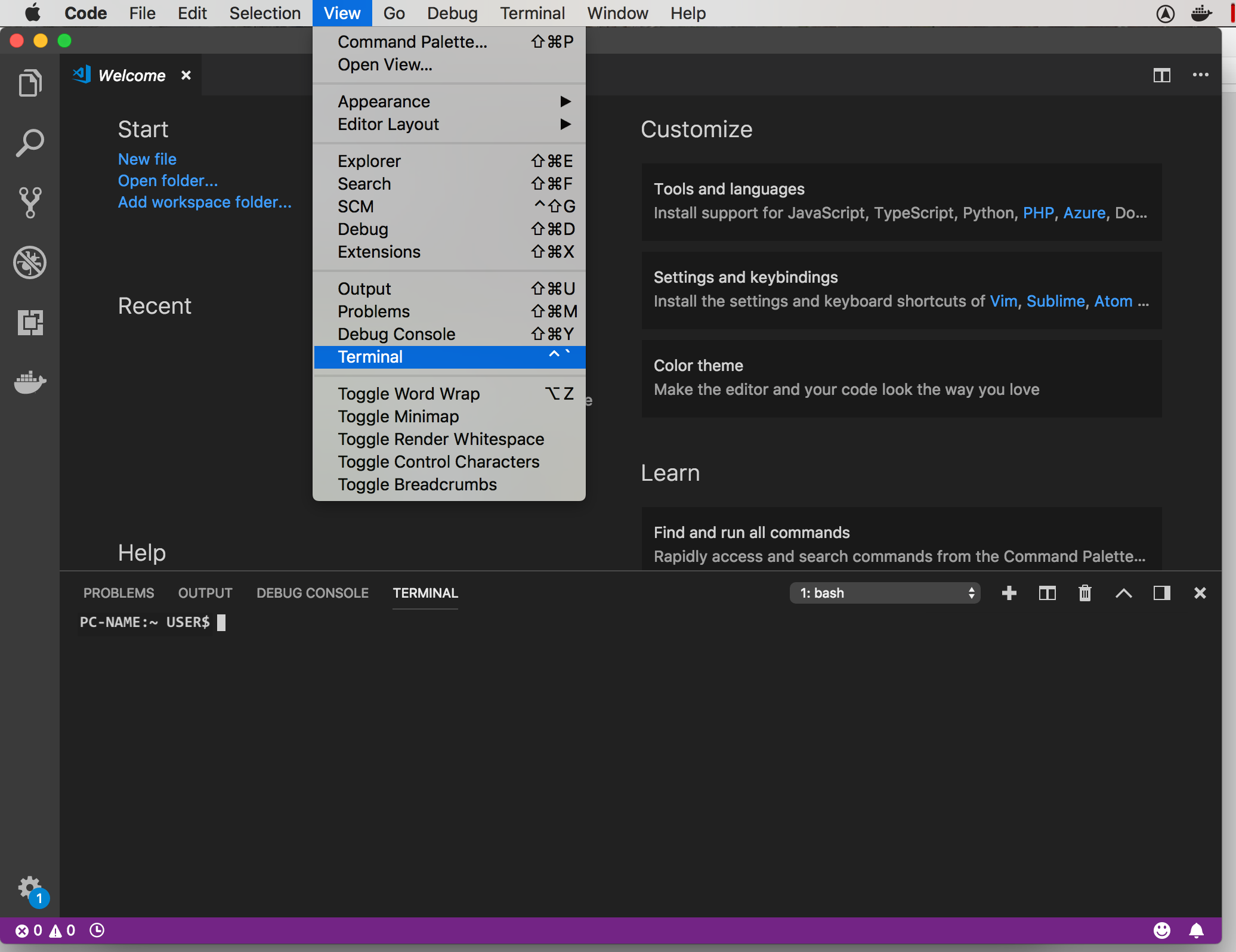Kill the terminal using the trash icon
The image size is (1236, 952).
[1085, 593]
